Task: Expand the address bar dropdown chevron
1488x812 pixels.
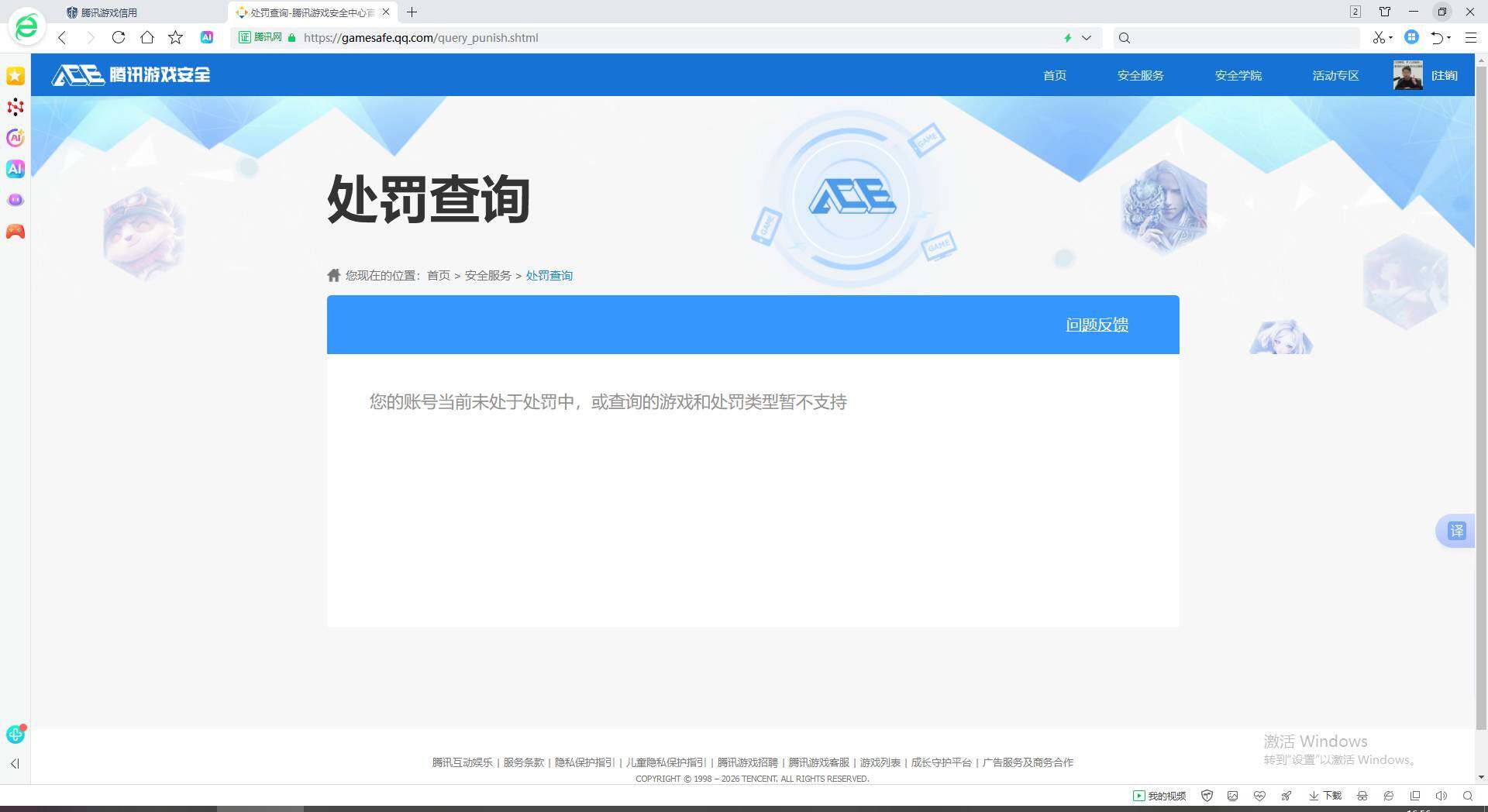Action: (1087, 37)
